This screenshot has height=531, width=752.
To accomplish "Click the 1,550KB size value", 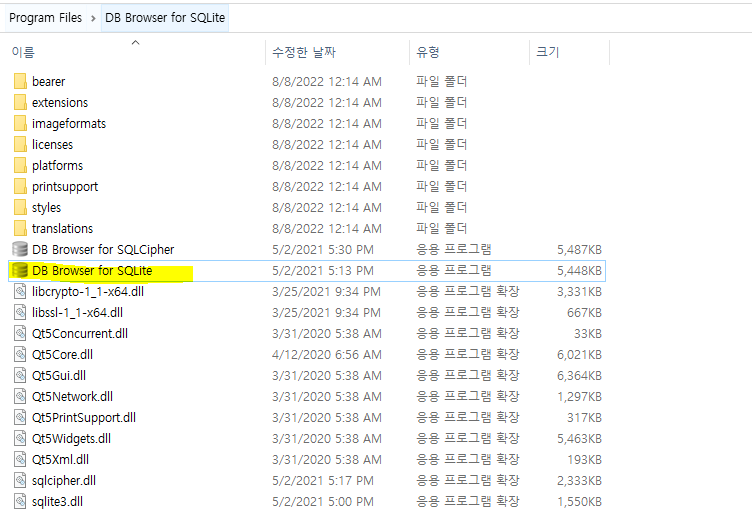I will point(579,502).
